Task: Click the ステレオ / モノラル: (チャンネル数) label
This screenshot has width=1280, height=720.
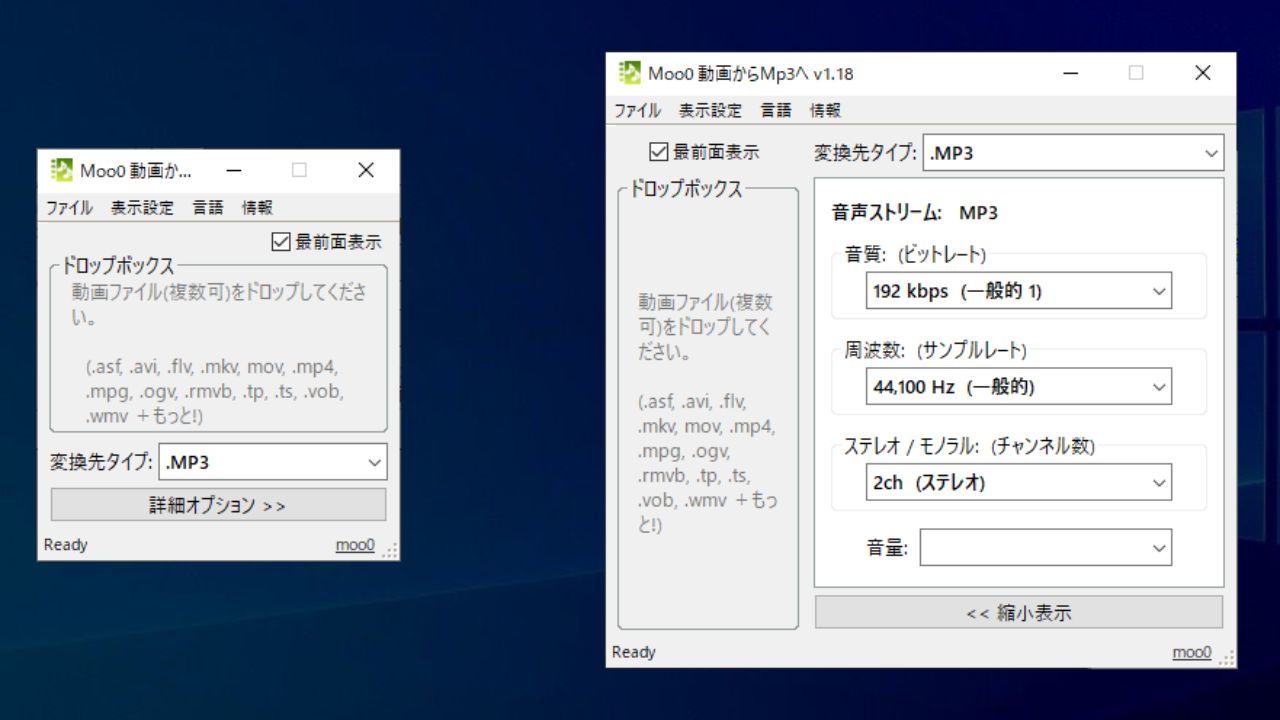Action: pos(969,446)
